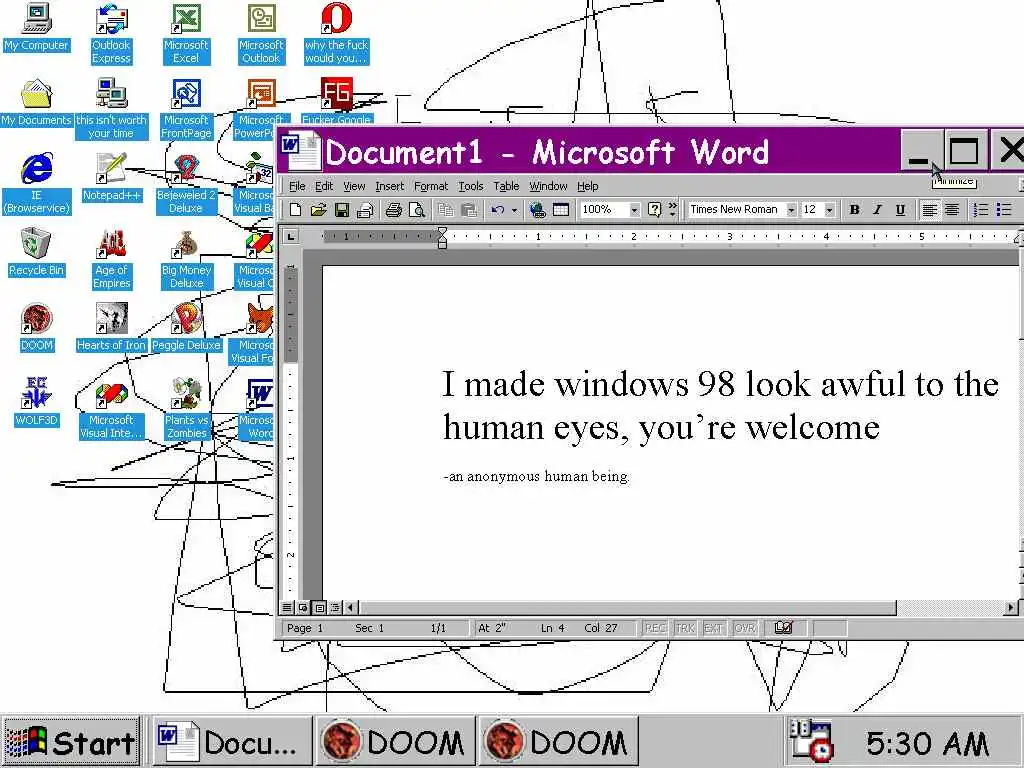Click the OVR overtype indicator in status bar
The image size is (1024, 768).
pyautogui.click(x=744, y=628)
